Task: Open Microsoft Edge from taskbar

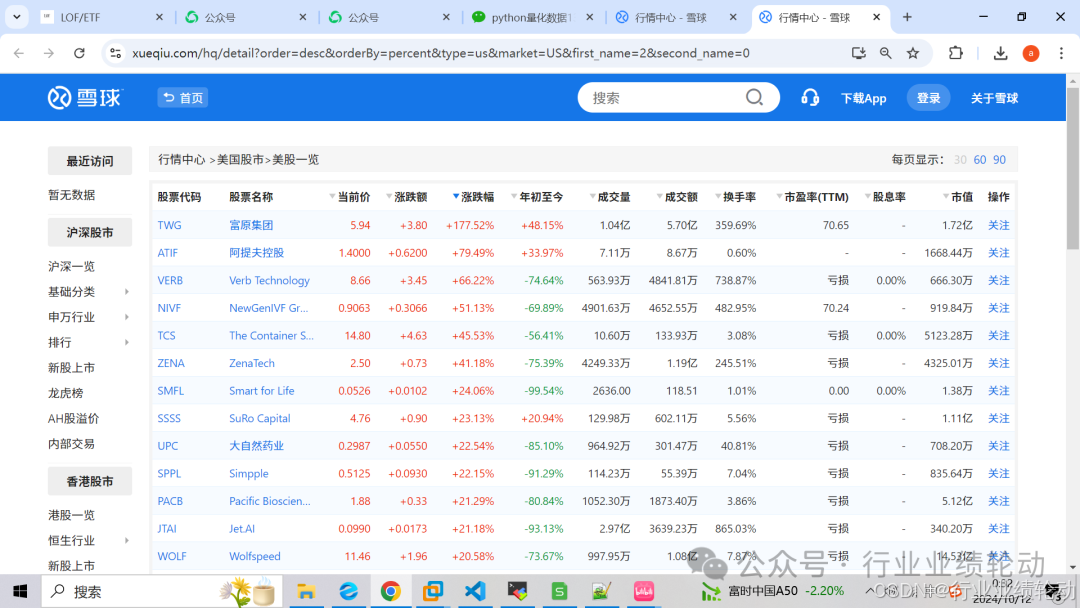Action: 349,591
